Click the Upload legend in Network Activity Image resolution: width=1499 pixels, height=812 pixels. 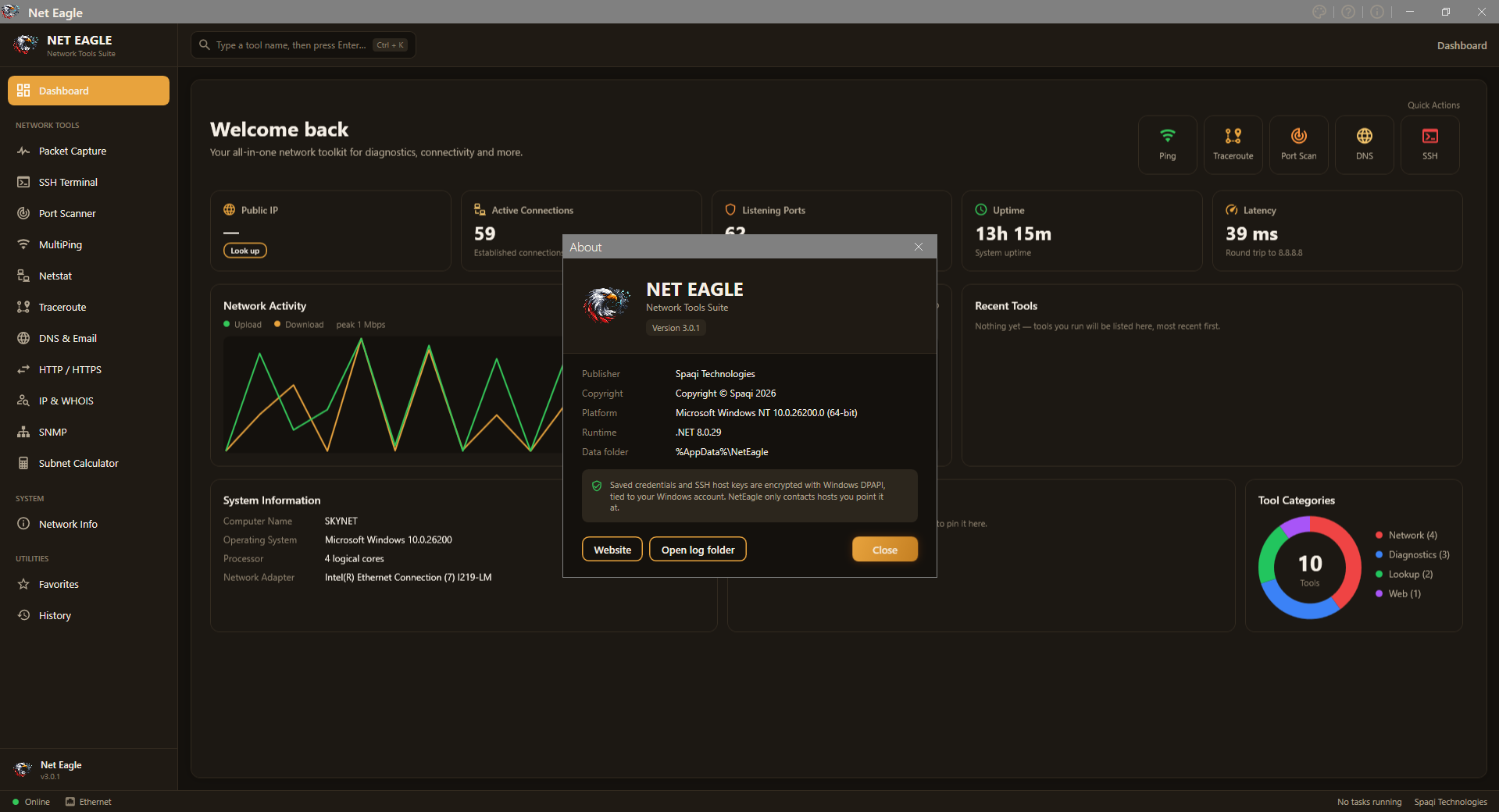point(242,325)
